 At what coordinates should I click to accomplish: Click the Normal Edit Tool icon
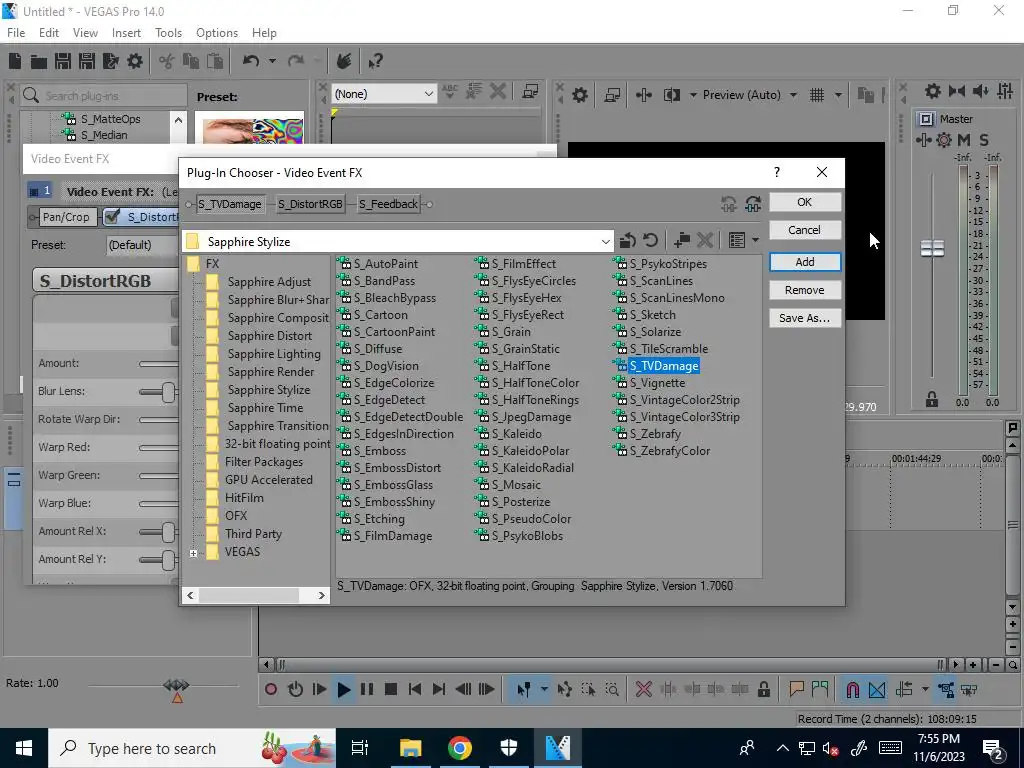click(x=524, y=689)
